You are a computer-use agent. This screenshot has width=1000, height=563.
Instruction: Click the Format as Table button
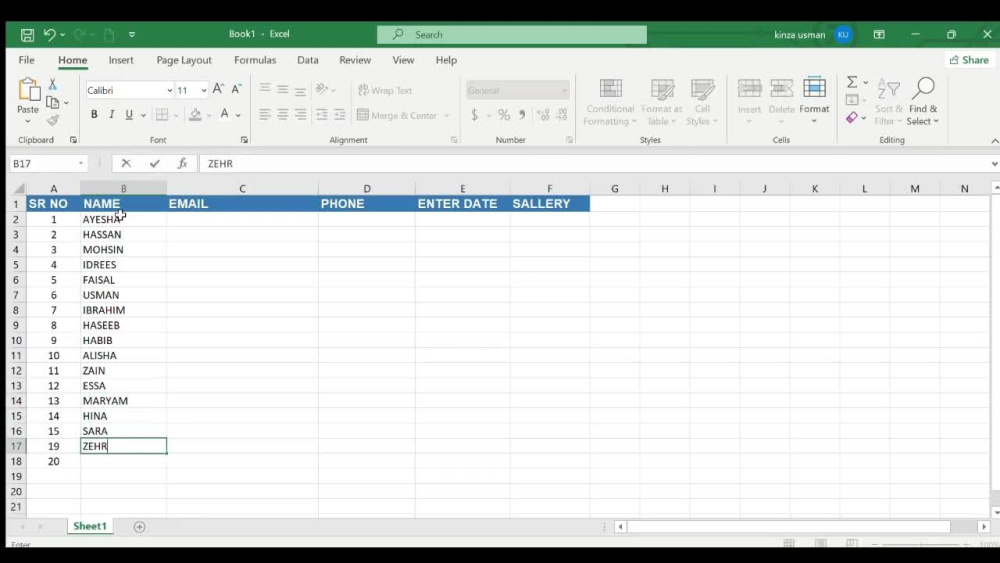pos(661,102)
